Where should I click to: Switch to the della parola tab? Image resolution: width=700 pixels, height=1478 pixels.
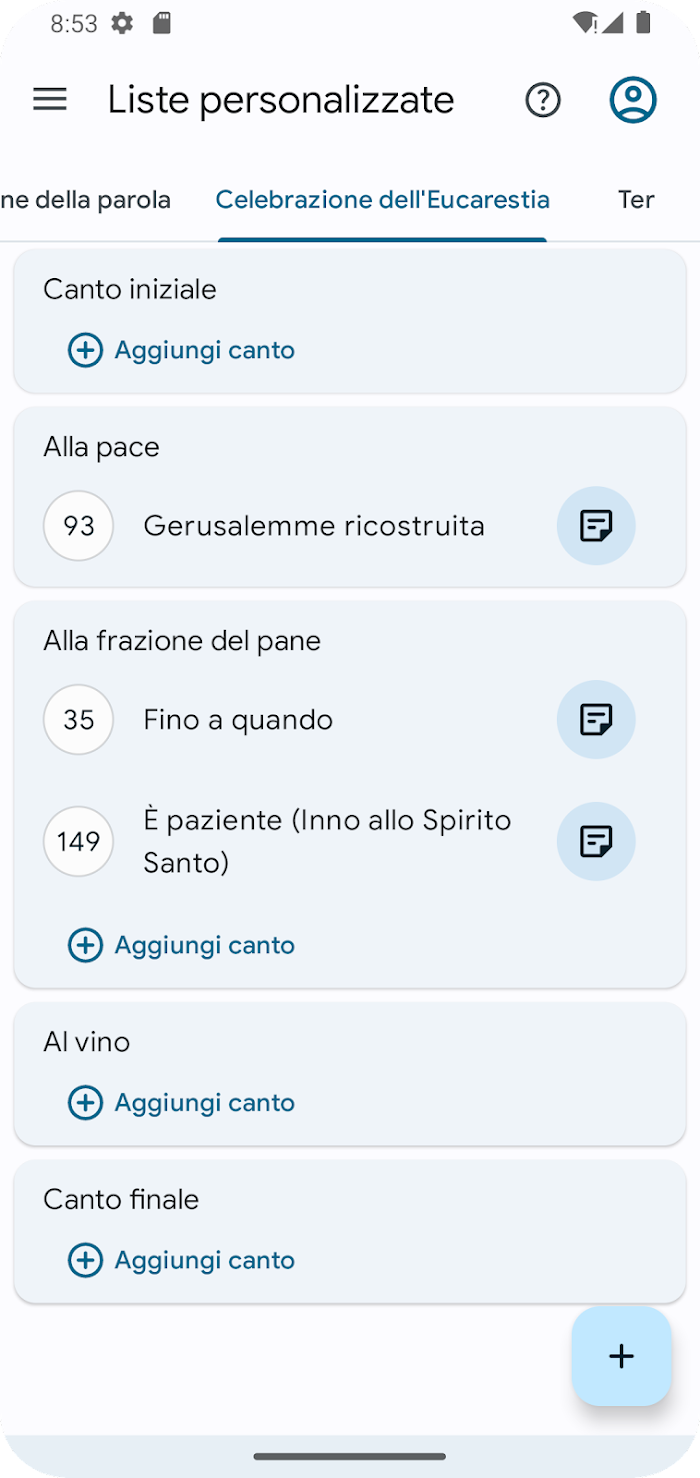(86, 200)
